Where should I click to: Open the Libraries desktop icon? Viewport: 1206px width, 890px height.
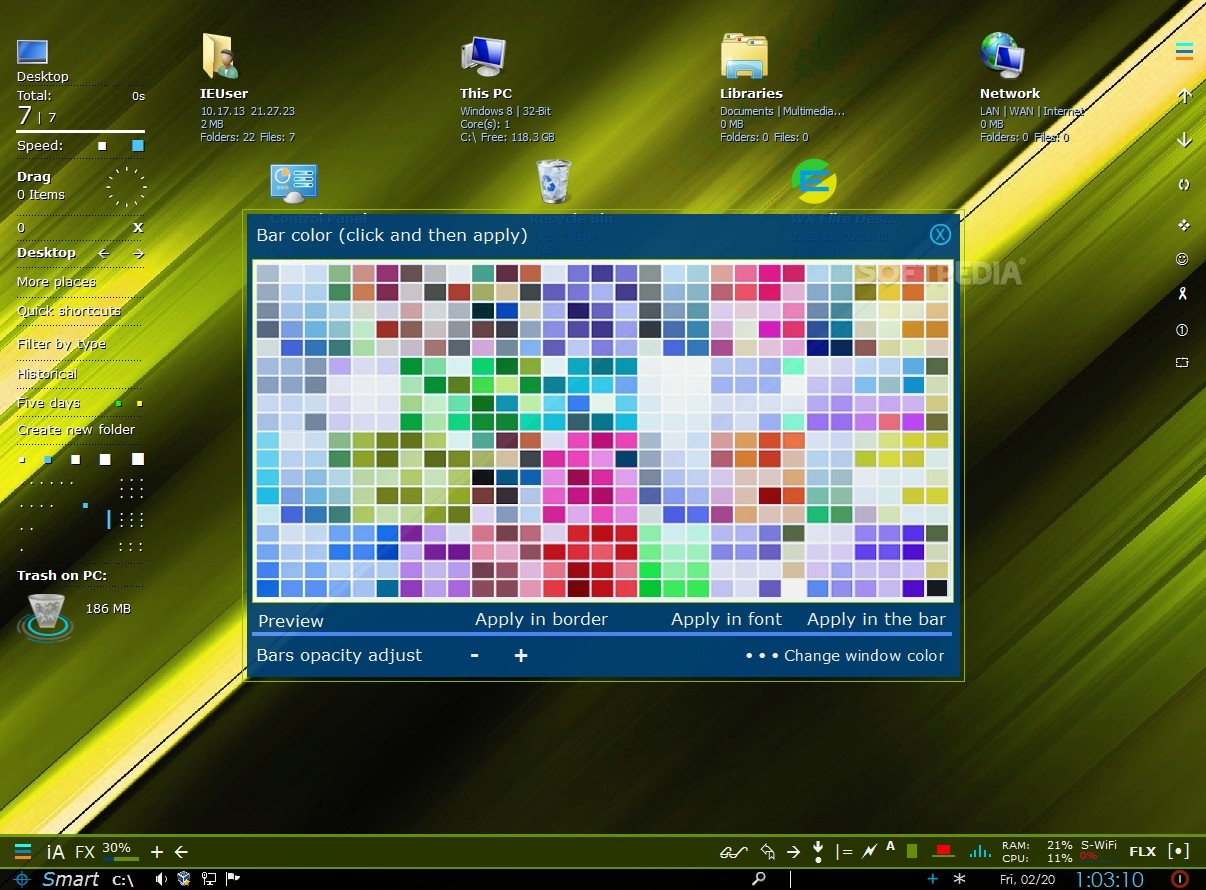pyautogui.click(x=744, y=56)
